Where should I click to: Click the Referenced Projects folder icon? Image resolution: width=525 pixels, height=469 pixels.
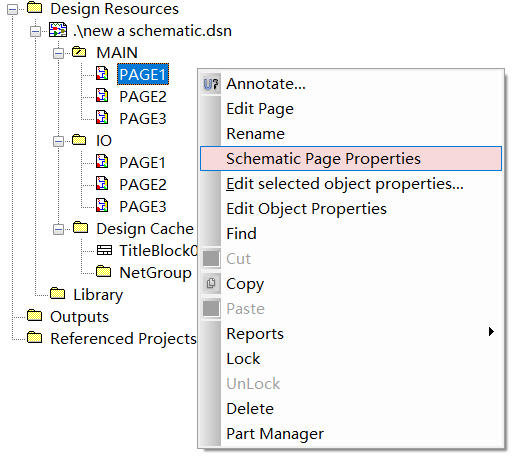pyautogui.click(x=34, y=337)
